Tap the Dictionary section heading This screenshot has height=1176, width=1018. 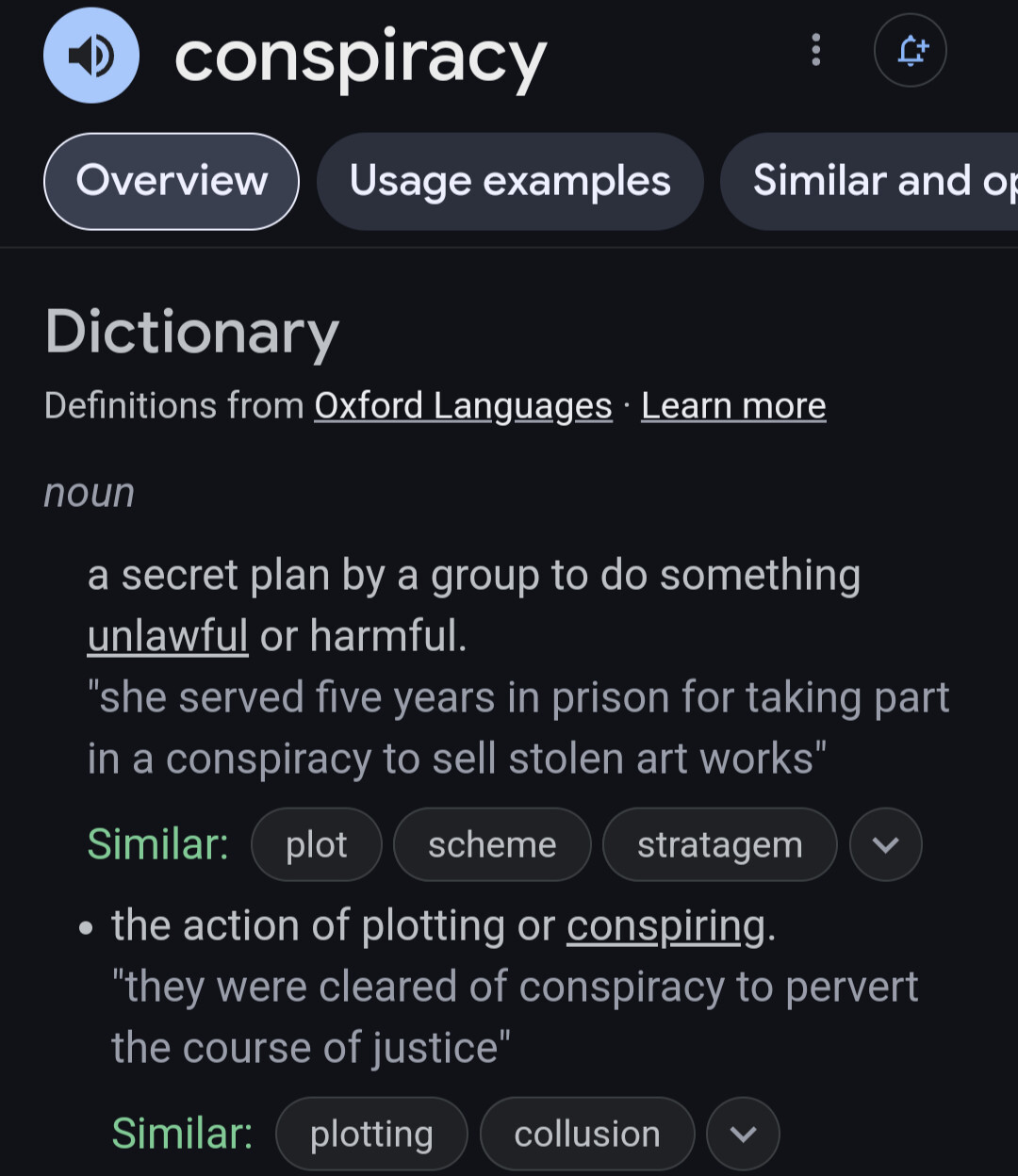pos(192,333)
